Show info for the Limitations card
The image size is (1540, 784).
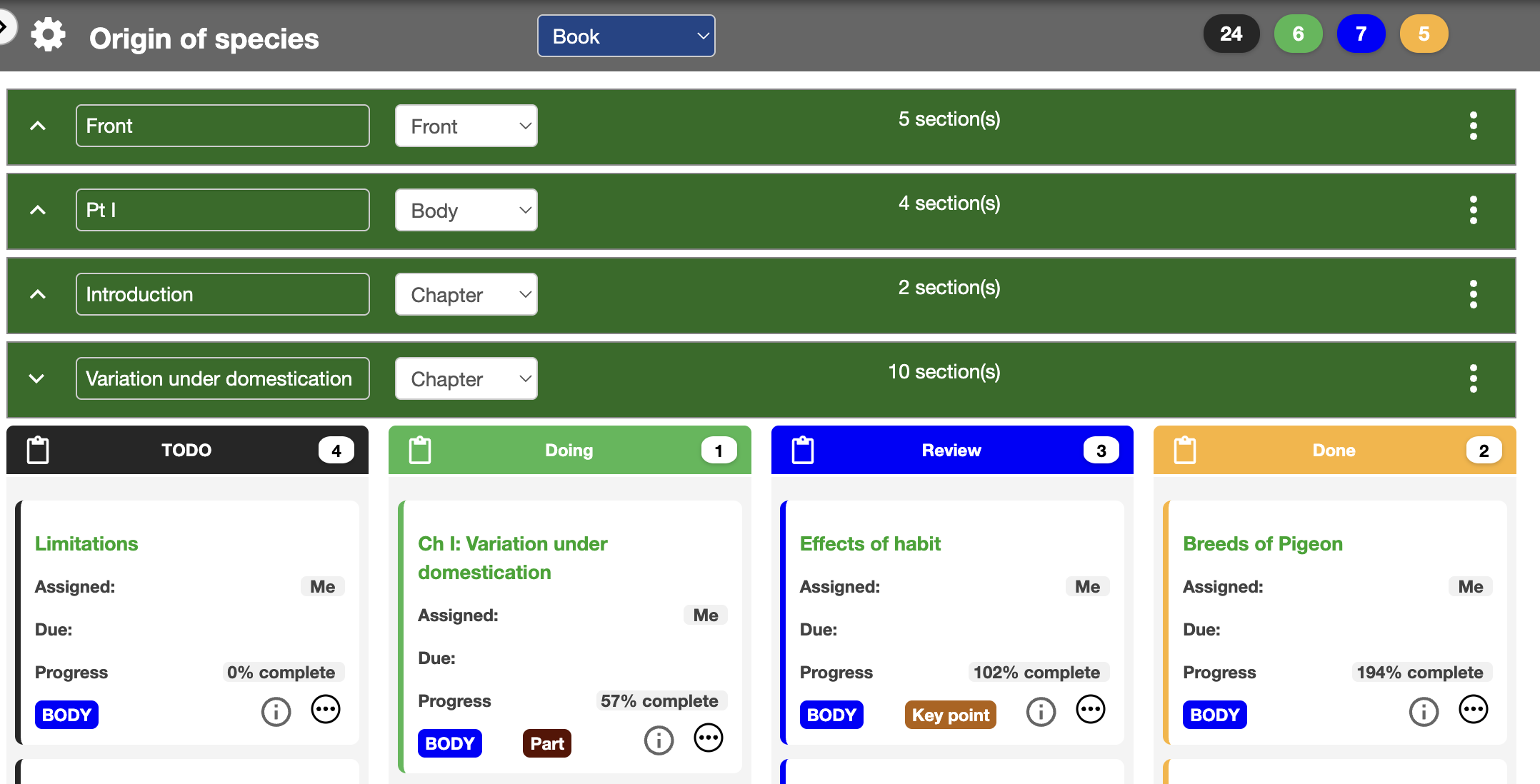point(276,711)
